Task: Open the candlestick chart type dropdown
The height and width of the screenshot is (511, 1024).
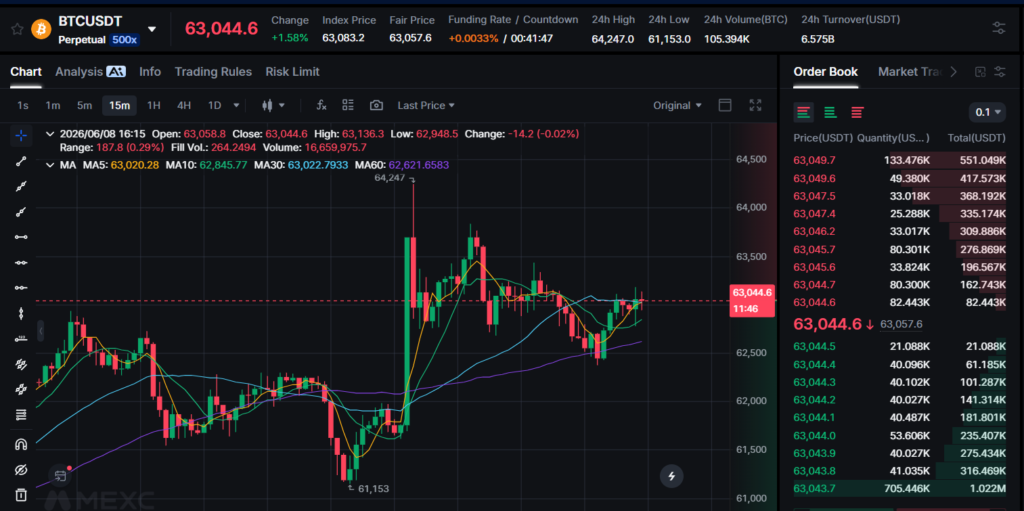Action: [273, 105]
